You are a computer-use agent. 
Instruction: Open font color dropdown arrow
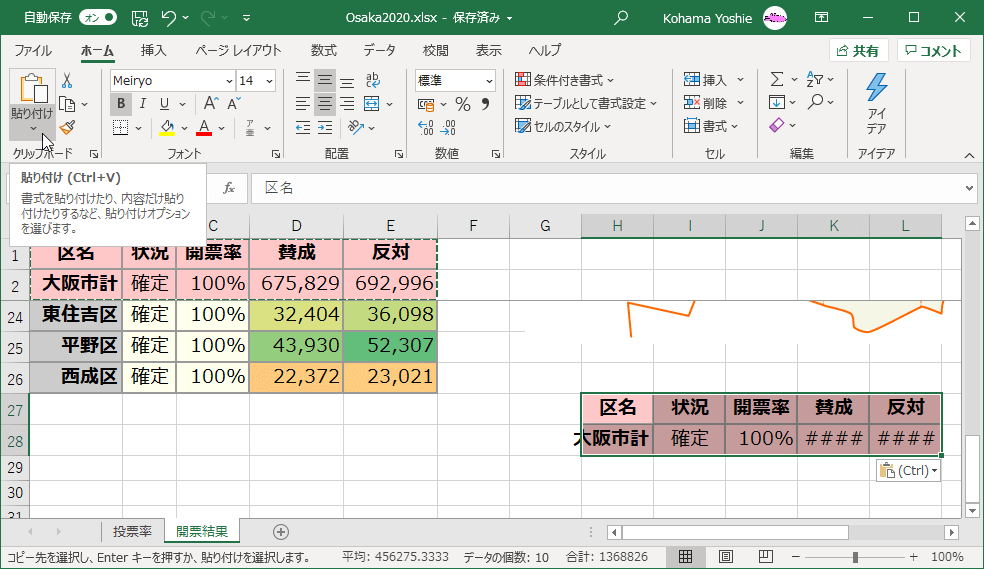pos(222,128)
